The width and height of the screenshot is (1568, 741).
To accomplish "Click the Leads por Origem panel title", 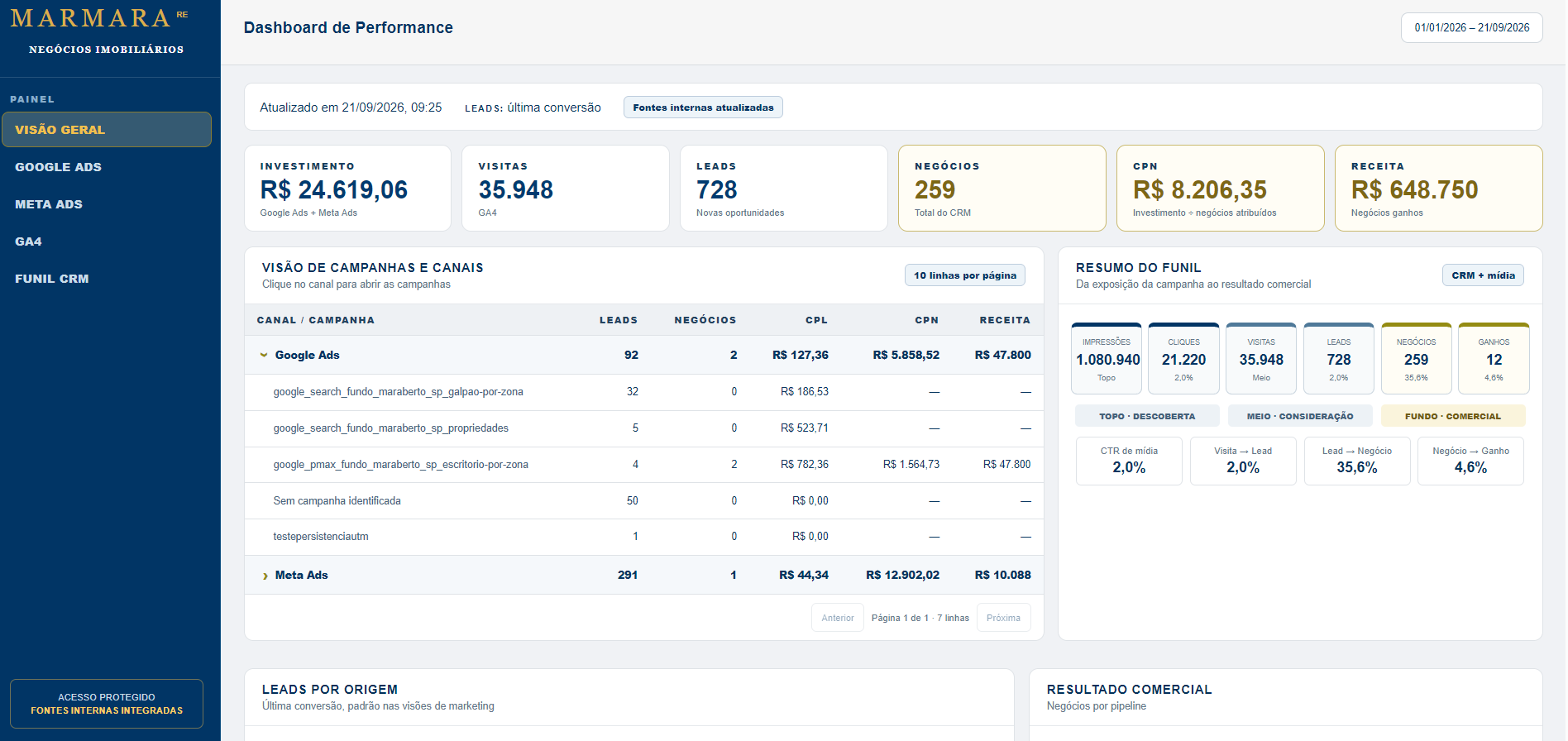I will 330,690.
